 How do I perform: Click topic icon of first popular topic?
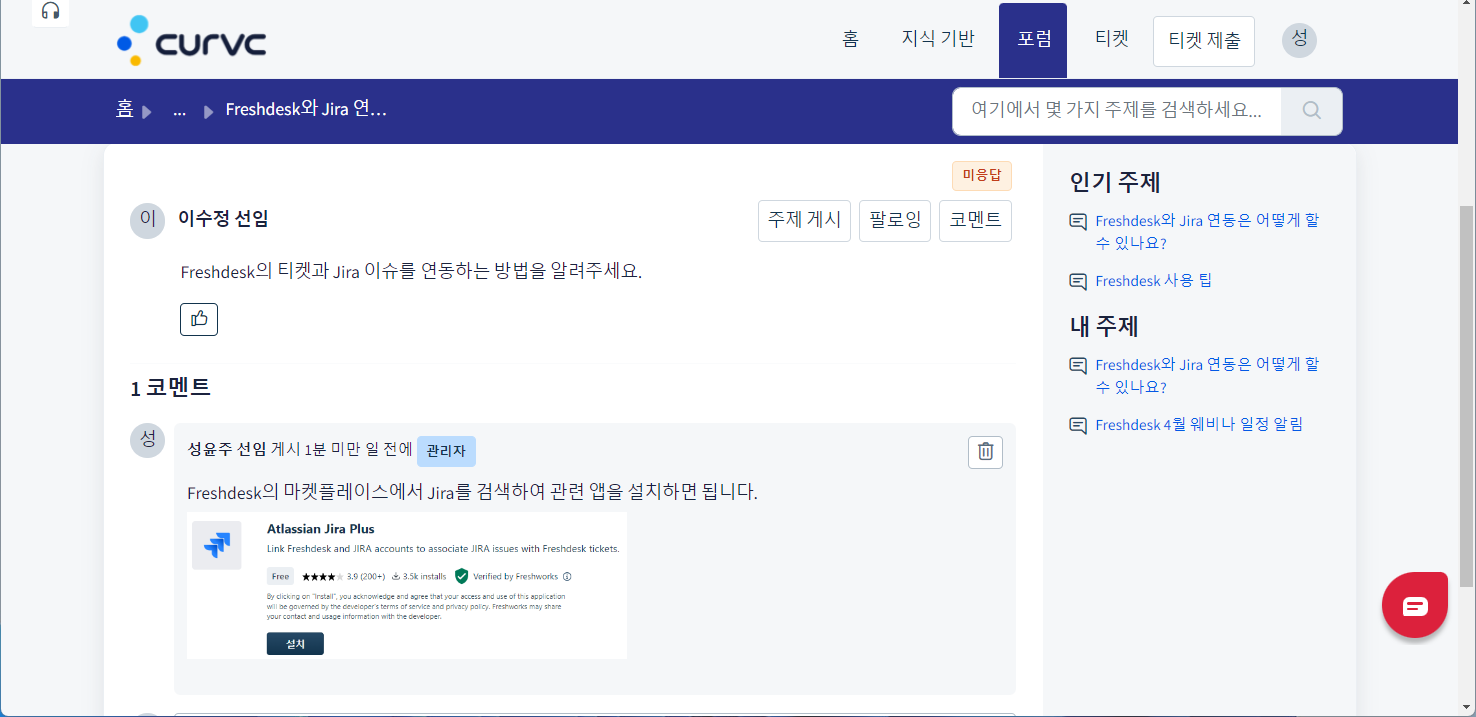[x=1078, y=221]
